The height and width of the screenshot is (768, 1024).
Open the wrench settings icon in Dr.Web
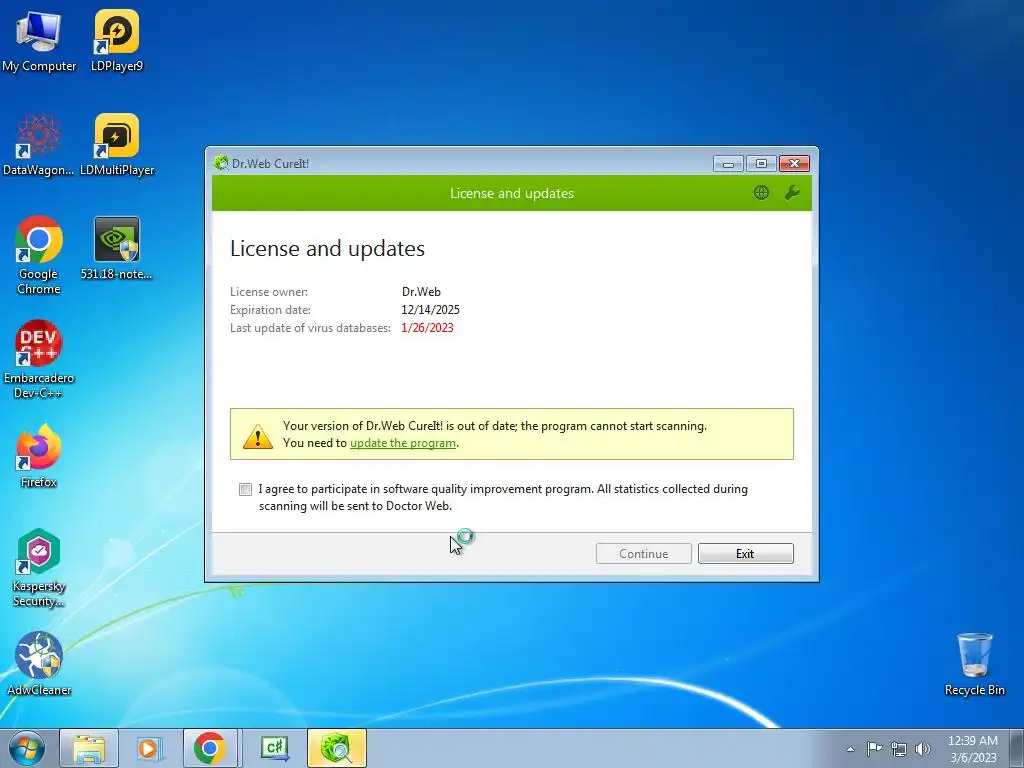pos(792,193)
